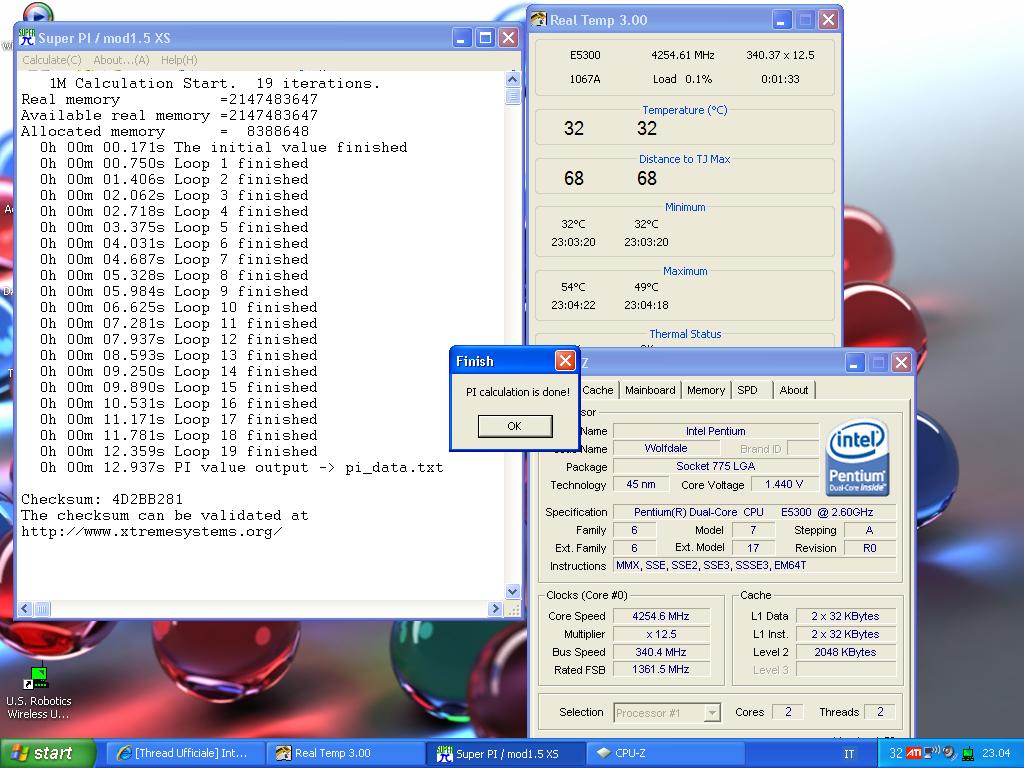Click the green U.S. Robotics tray icon

[968, 754]
